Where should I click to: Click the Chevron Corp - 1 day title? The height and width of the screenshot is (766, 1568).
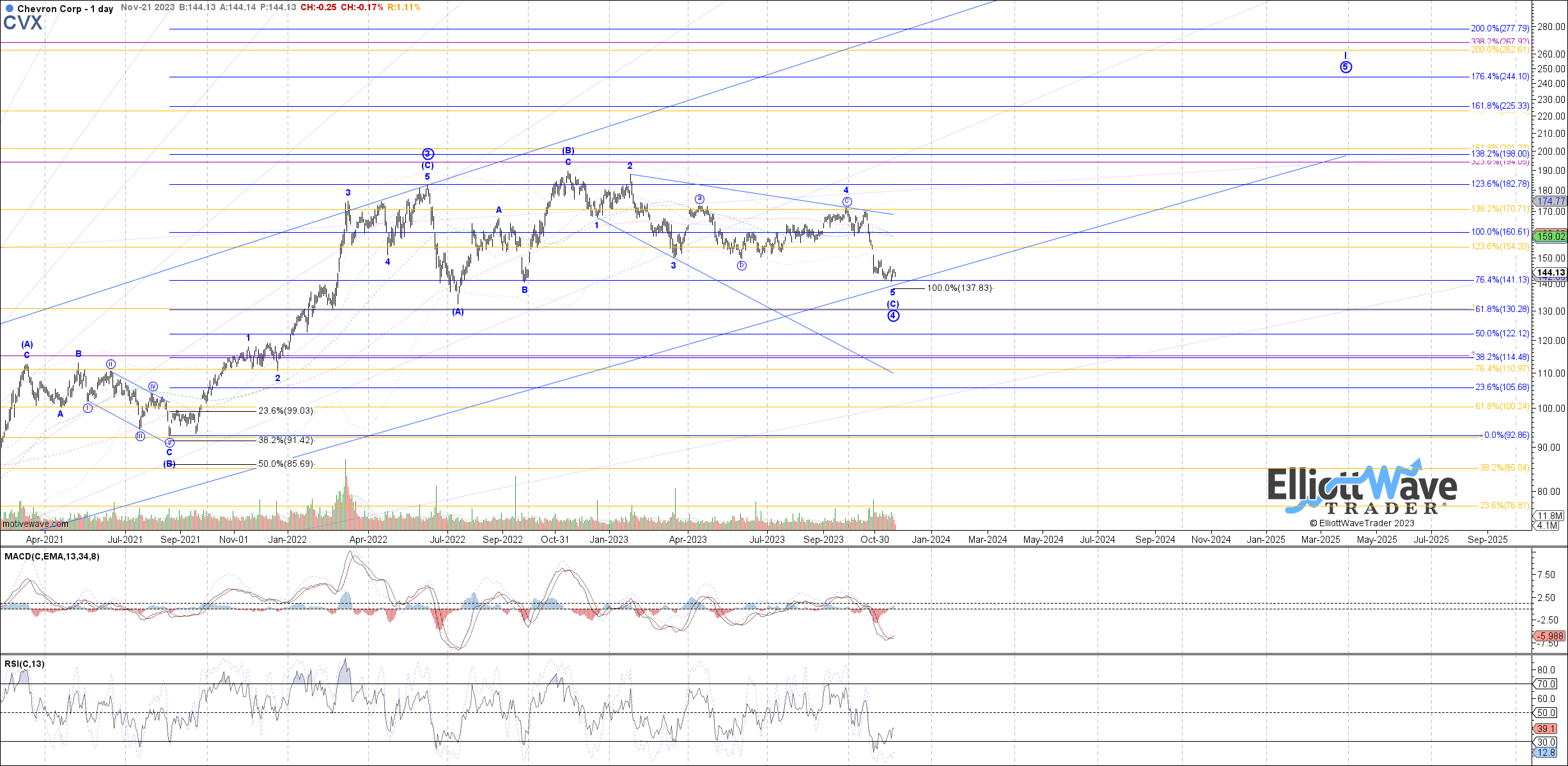tap(65, 9)
